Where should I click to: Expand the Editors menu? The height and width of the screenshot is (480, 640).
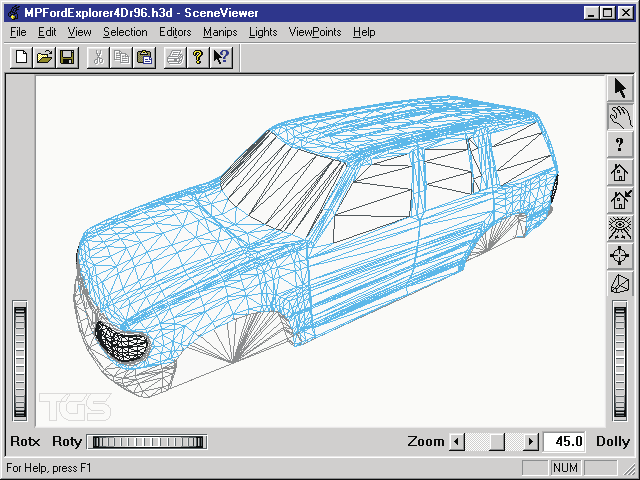click(x=175, y=32)
